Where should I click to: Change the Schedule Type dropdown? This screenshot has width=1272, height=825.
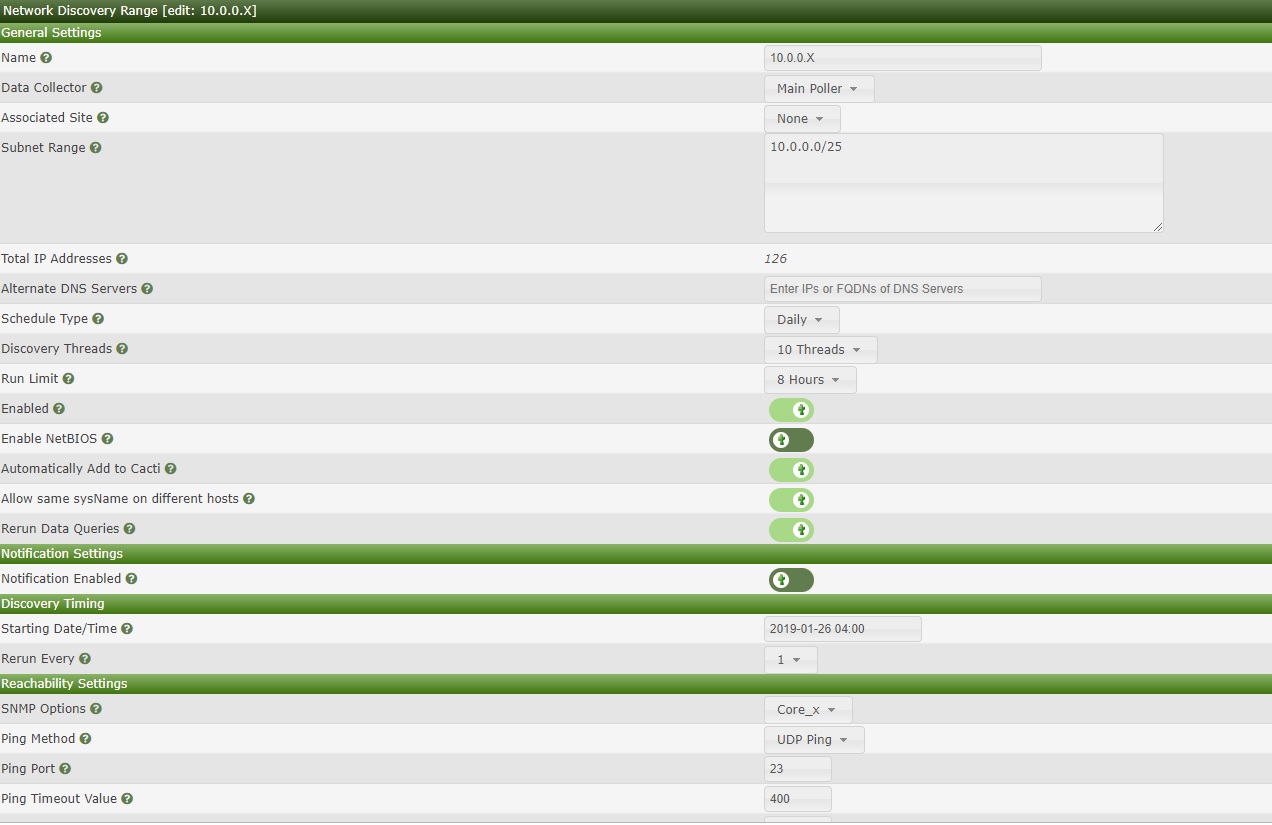801,319
